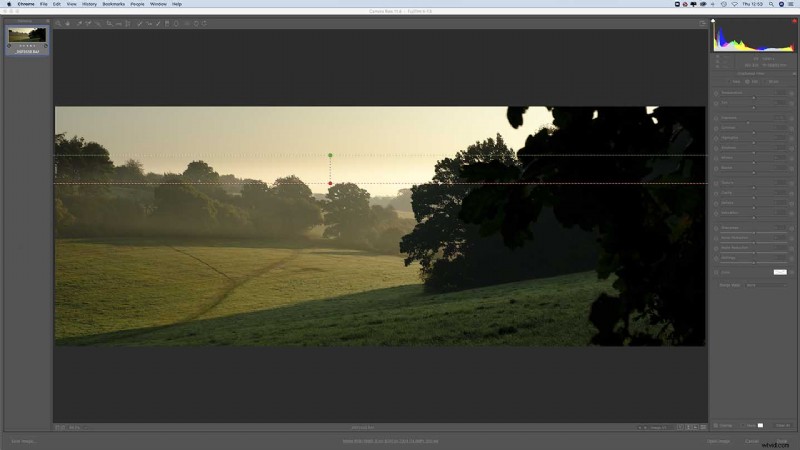Viewport: 800px width, 450px height.
Task: Rotate image clockwise
Action: tap(204, 23)
